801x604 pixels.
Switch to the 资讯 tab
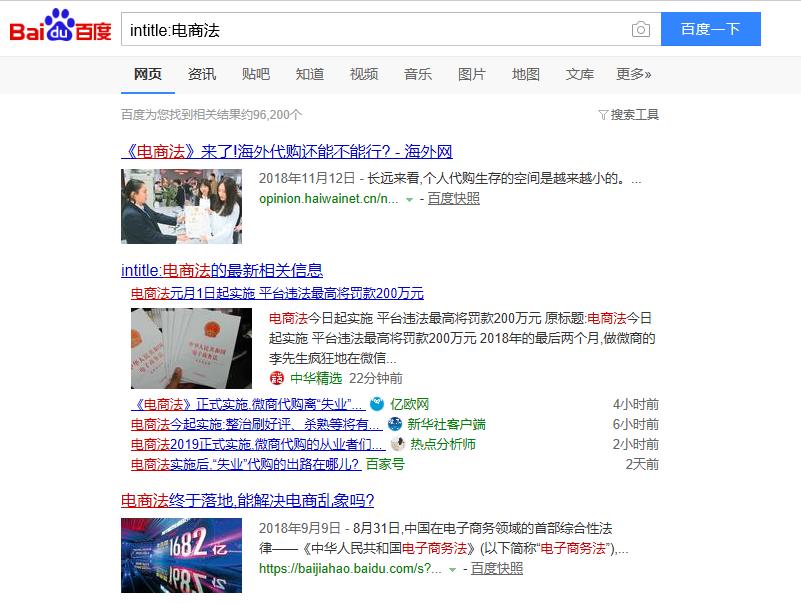[201, 73]
